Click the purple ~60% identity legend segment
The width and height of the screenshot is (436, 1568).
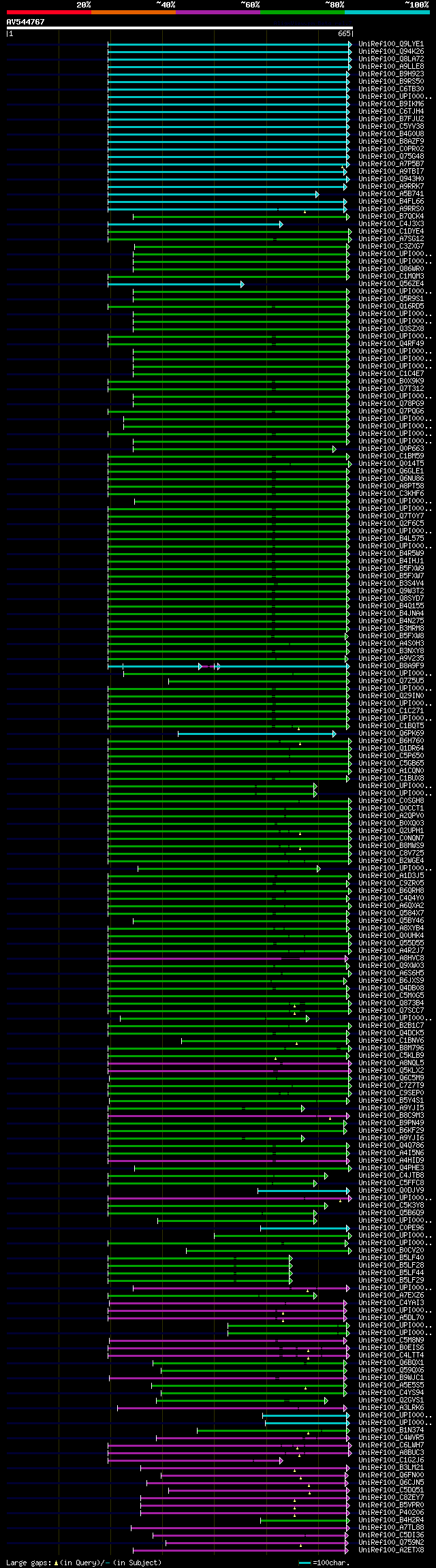pos(218,12)
